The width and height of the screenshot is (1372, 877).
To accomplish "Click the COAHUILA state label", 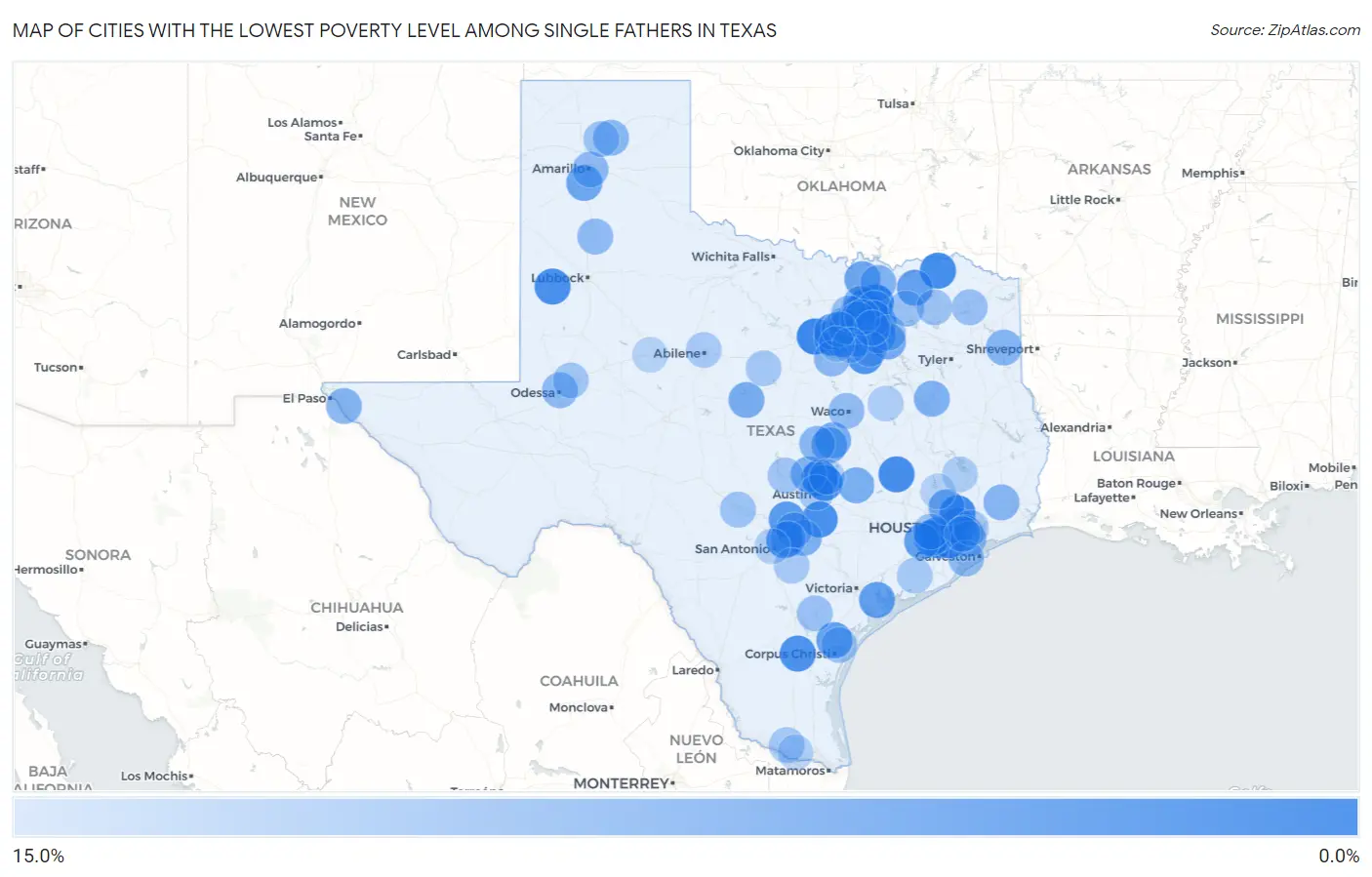I will click(579, 681).
